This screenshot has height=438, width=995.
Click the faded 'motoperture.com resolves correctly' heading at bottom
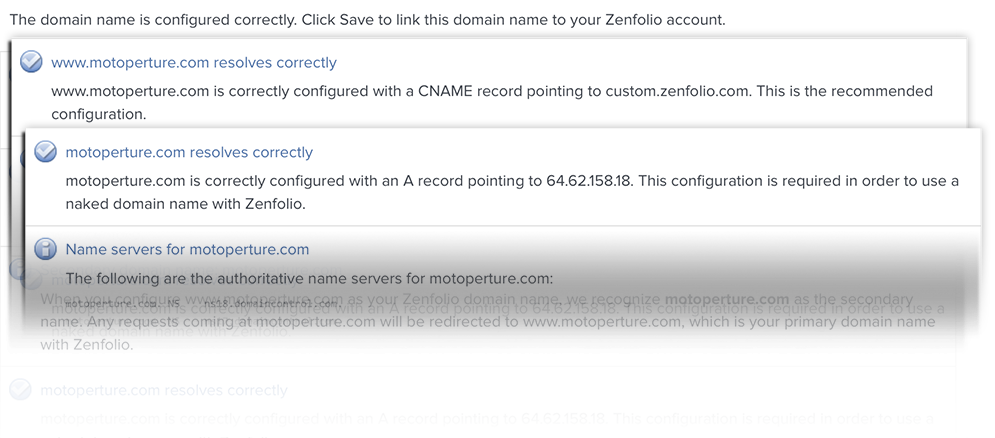164,390
